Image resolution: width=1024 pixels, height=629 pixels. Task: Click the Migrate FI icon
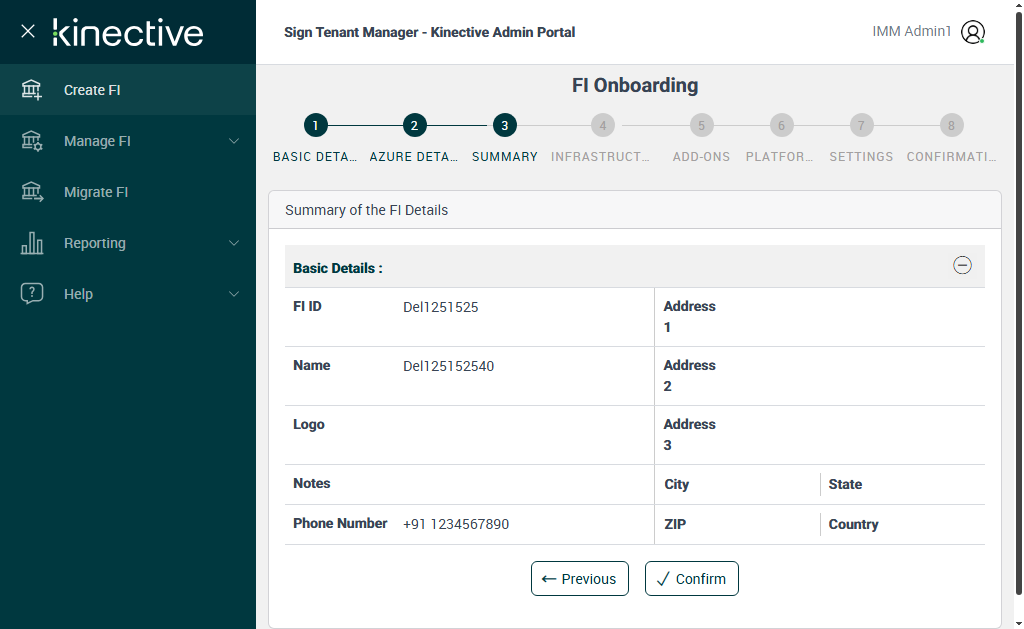coord(32,192)
